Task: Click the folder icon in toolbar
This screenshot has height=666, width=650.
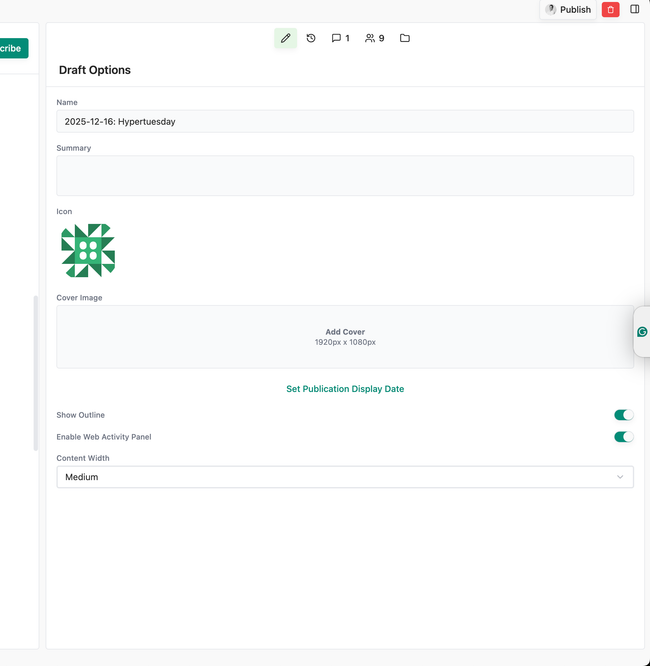Action: pyautogui.click(x=405, y=38)
